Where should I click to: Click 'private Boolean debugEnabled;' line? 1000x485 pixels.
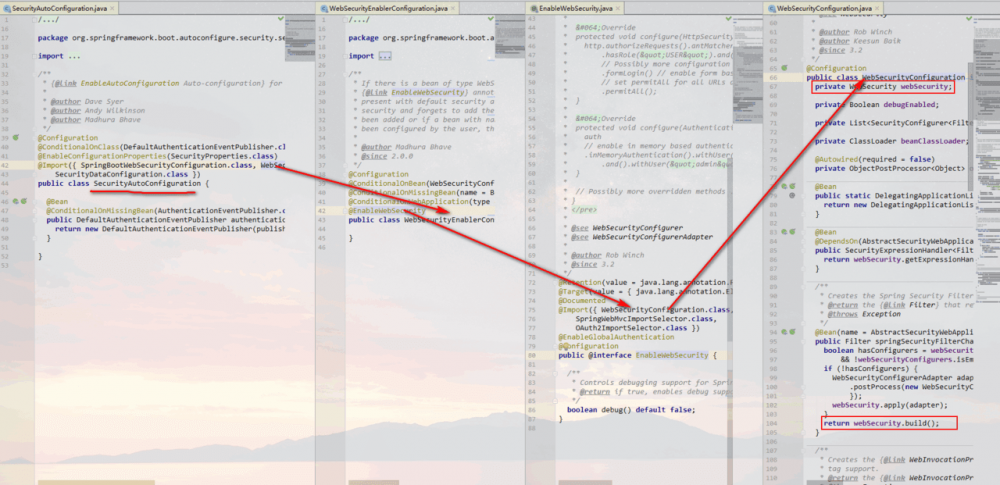(x=877, y=105)
